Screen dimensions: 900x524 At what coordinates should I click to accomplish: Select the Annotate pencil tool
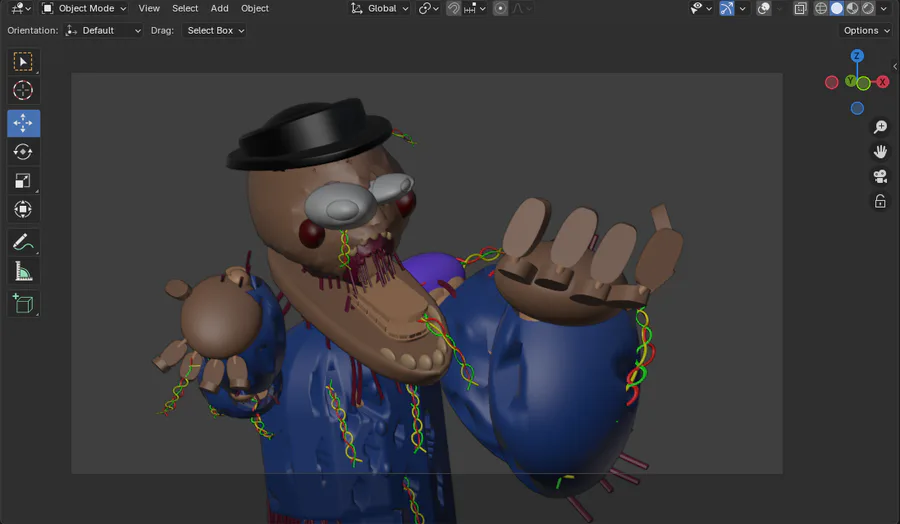[x=23, y=242]
